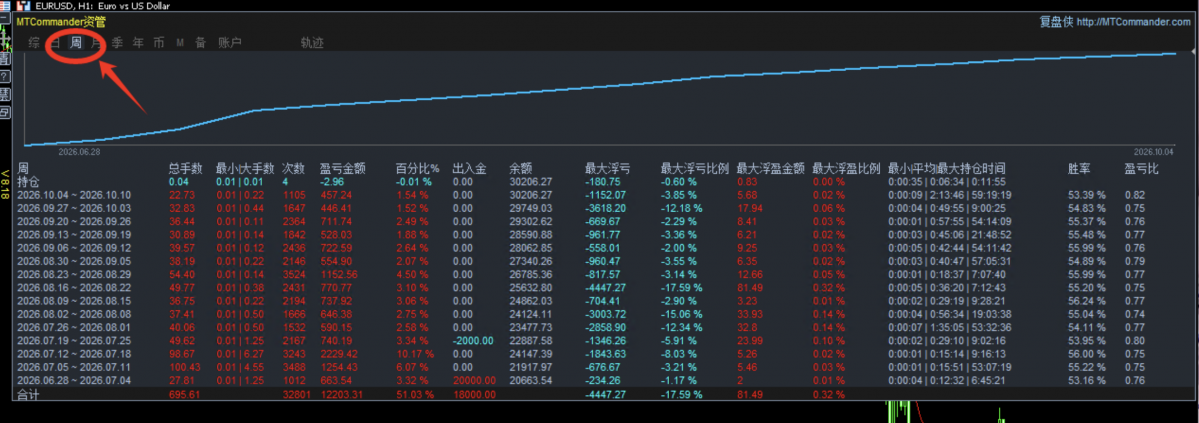Click the chart icon beside EURUSD title
The image size is (1199, 423).
pyautogui.click(x=22, y=5)
